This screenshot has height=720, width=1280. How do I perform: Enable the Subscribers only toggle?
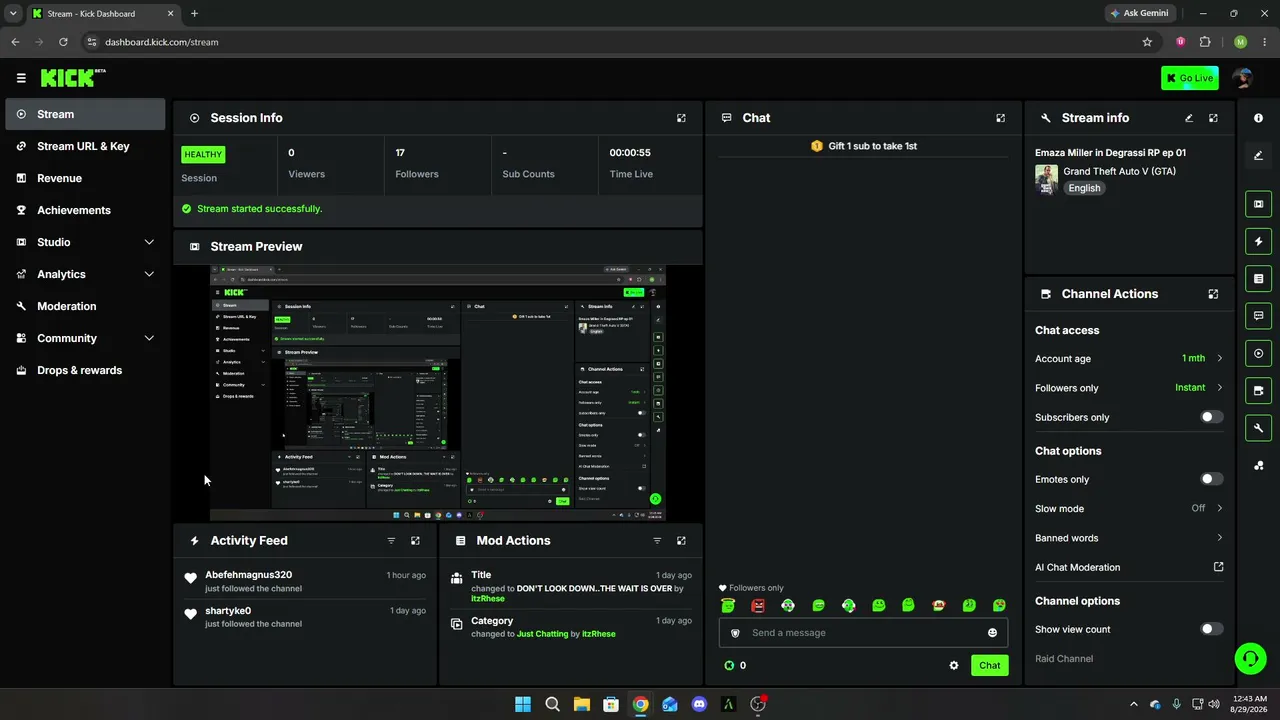[1211, 417]
